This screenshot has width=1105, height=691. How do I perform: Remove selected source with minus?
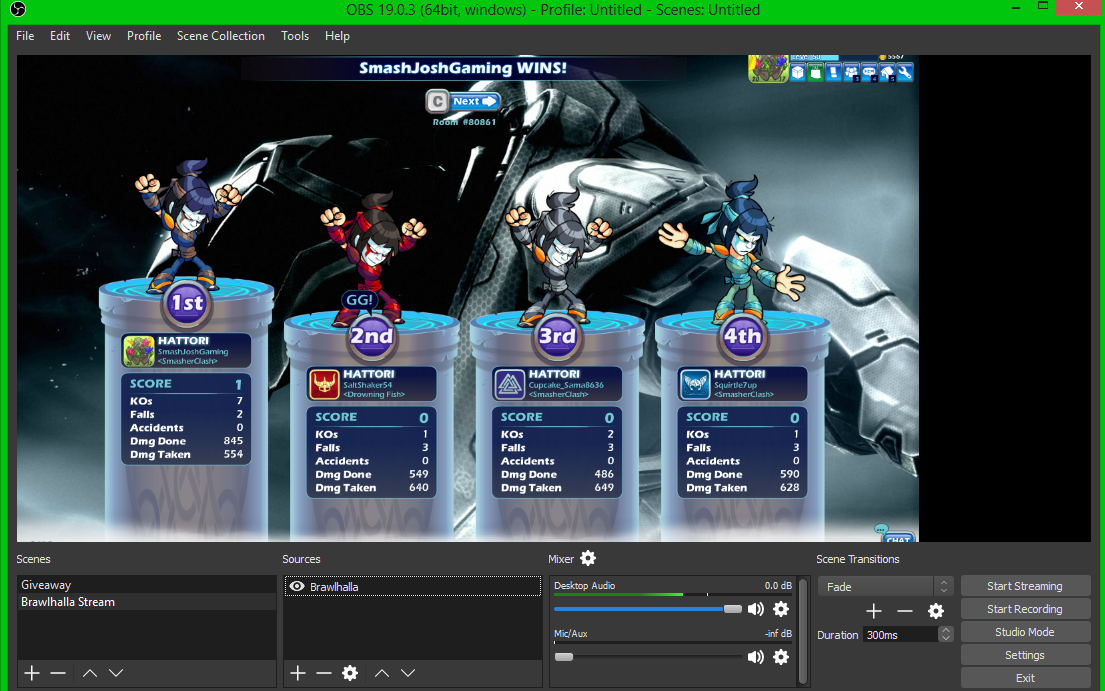(323, 673)
